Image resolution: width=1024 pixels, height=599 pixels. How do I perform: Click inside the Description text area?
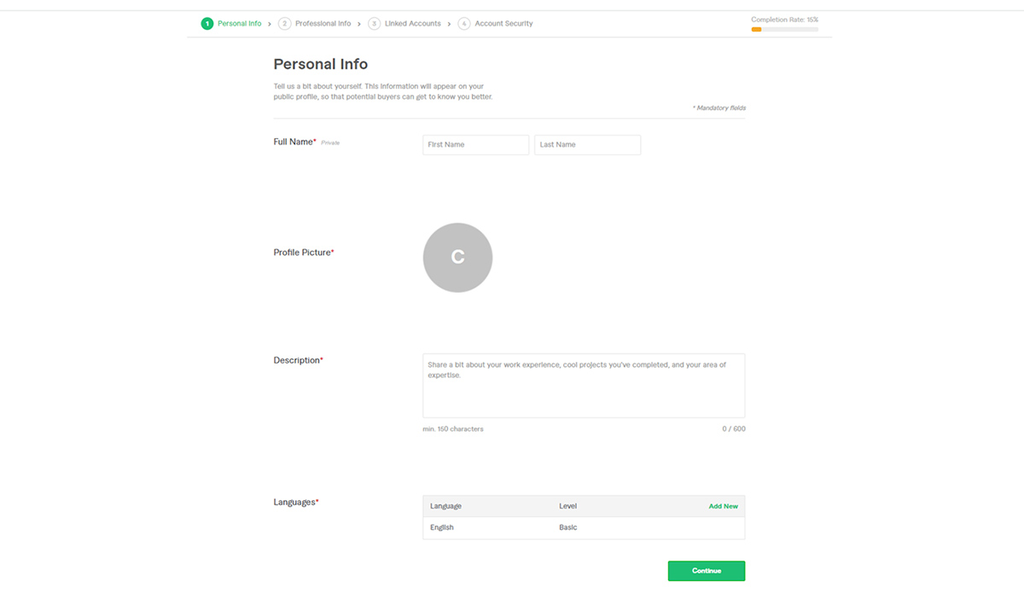583,385
